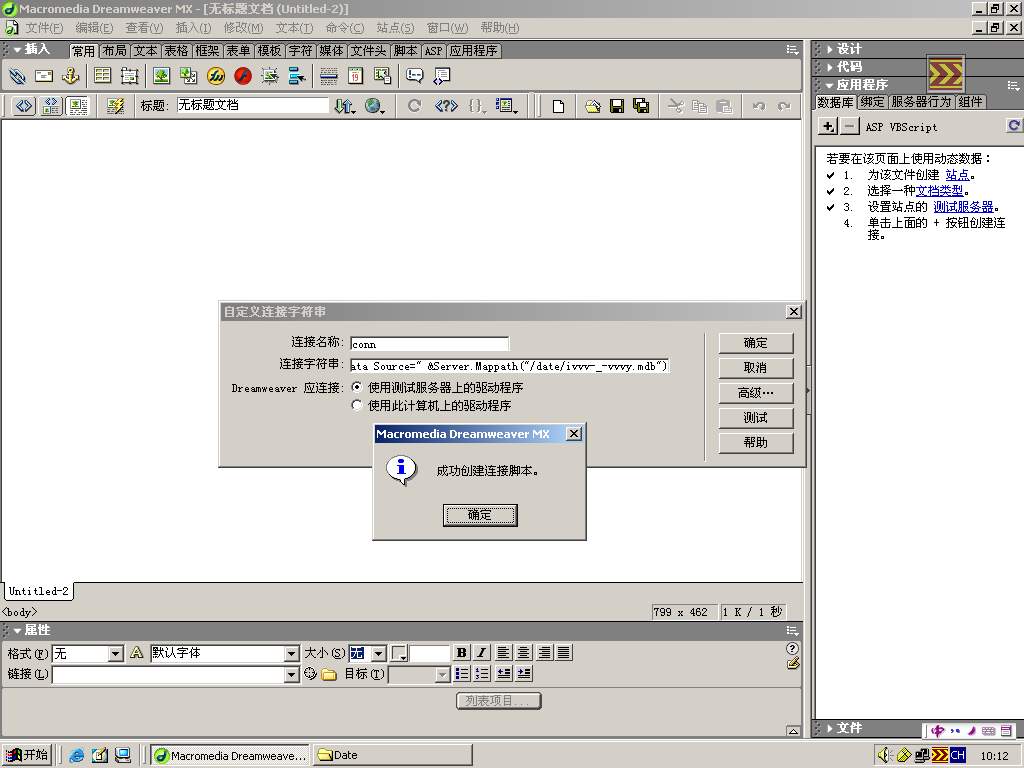The width and height of the screenshot is (1024, 768).
Task: Open the Format dropdown in Properties
Action: pyautogui.click(x=115, y=654)
